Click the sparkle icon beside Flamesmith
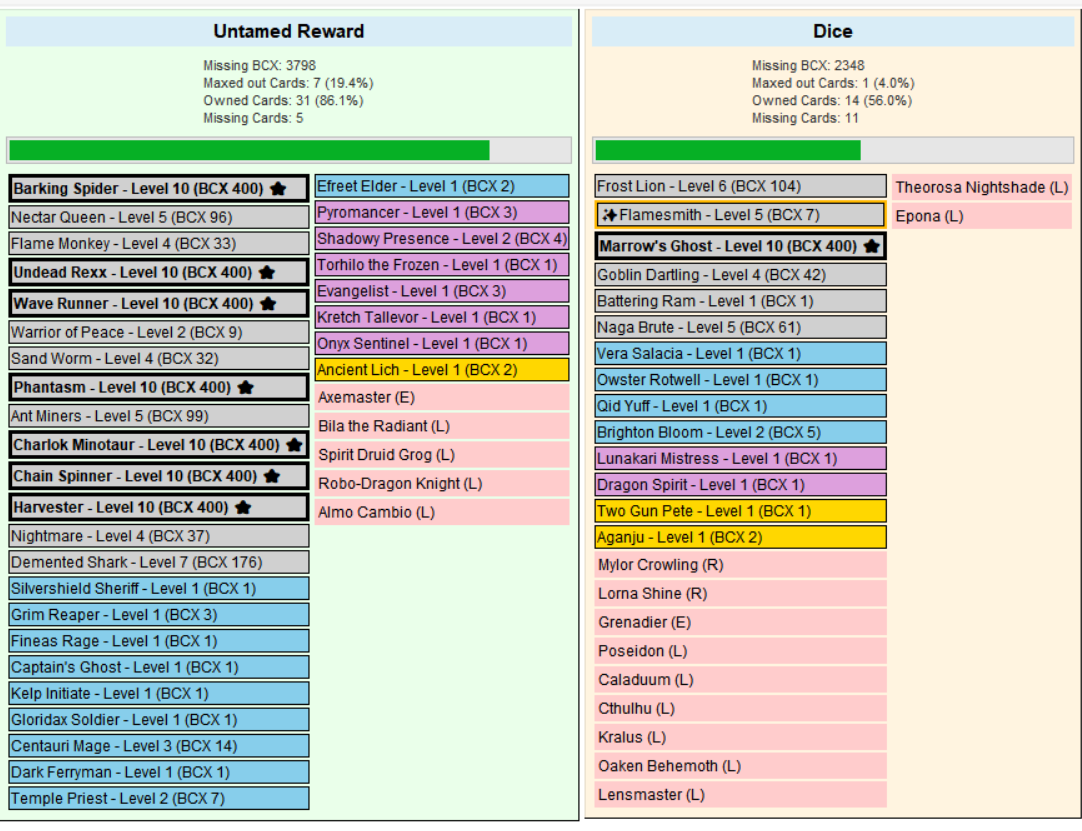Image resolution: width=1082 pixels, height=831 pixels. 609,215
